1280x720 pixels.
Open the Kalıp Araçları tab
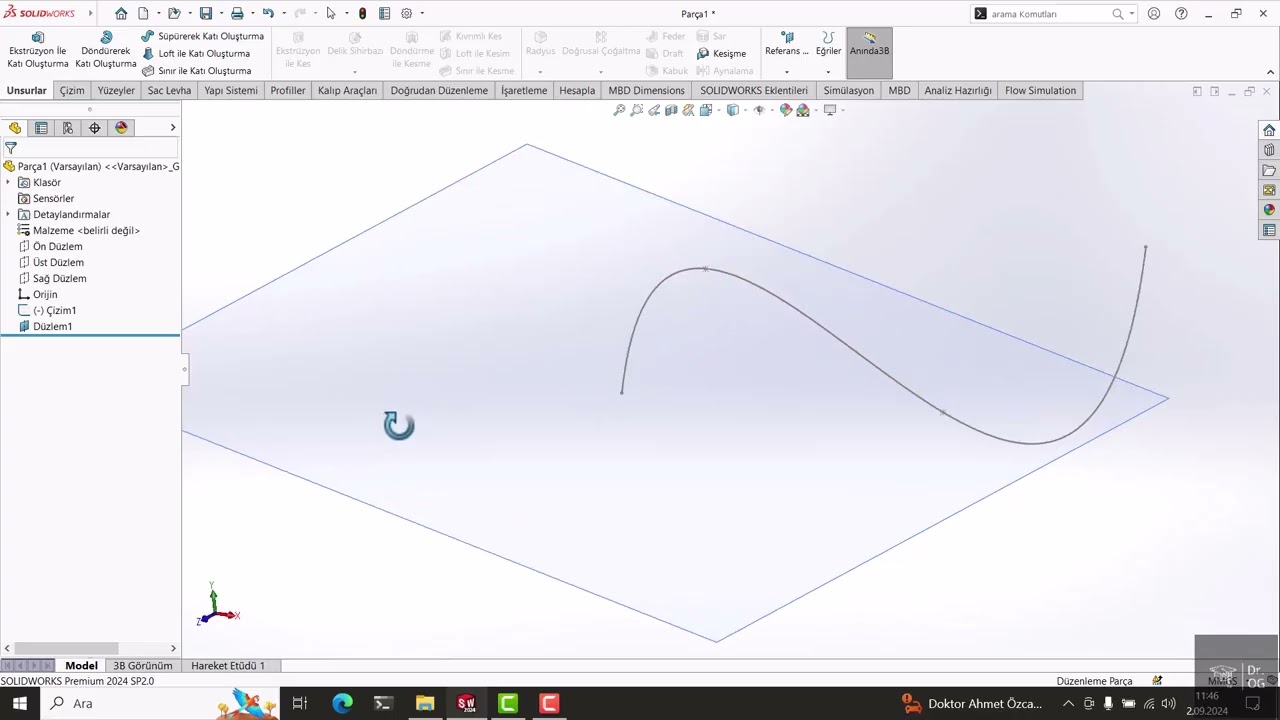[x=347, y=90]
